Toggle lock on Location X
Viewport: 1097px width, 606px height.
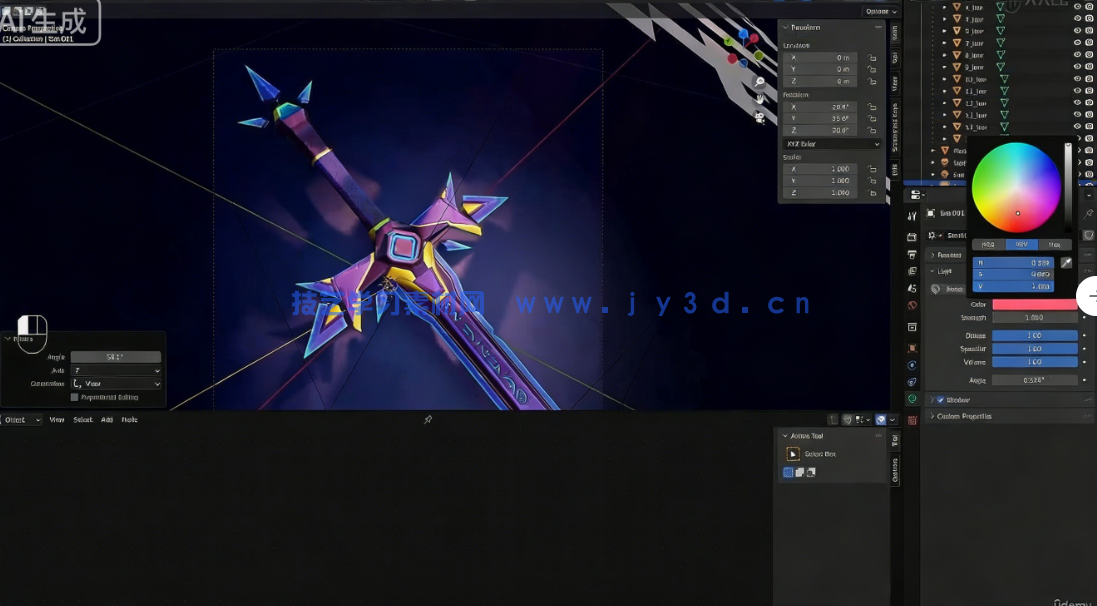click(x=873, y=58)
